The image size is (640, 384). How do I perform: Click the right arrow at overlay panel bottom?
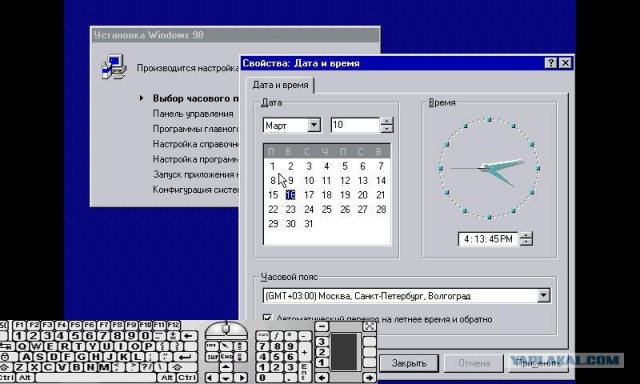tap(369, 378)
